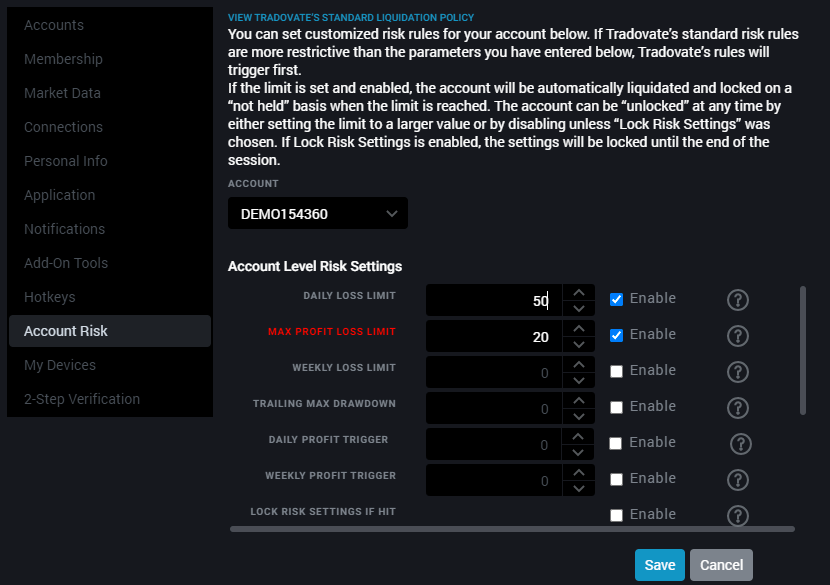This screenshot has height=585, width=830.
Task: Disable the Daily Loss Limit checkbox
Action: point(617,299)
